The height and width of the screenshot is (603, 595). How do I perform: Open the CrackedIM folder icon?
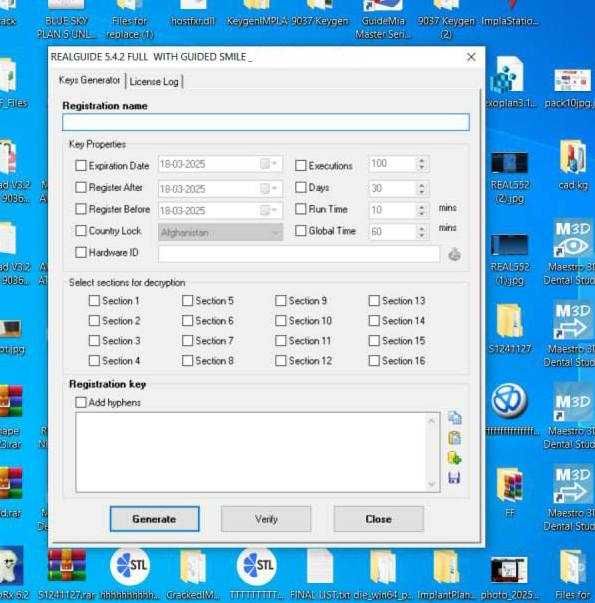point(192,574)
